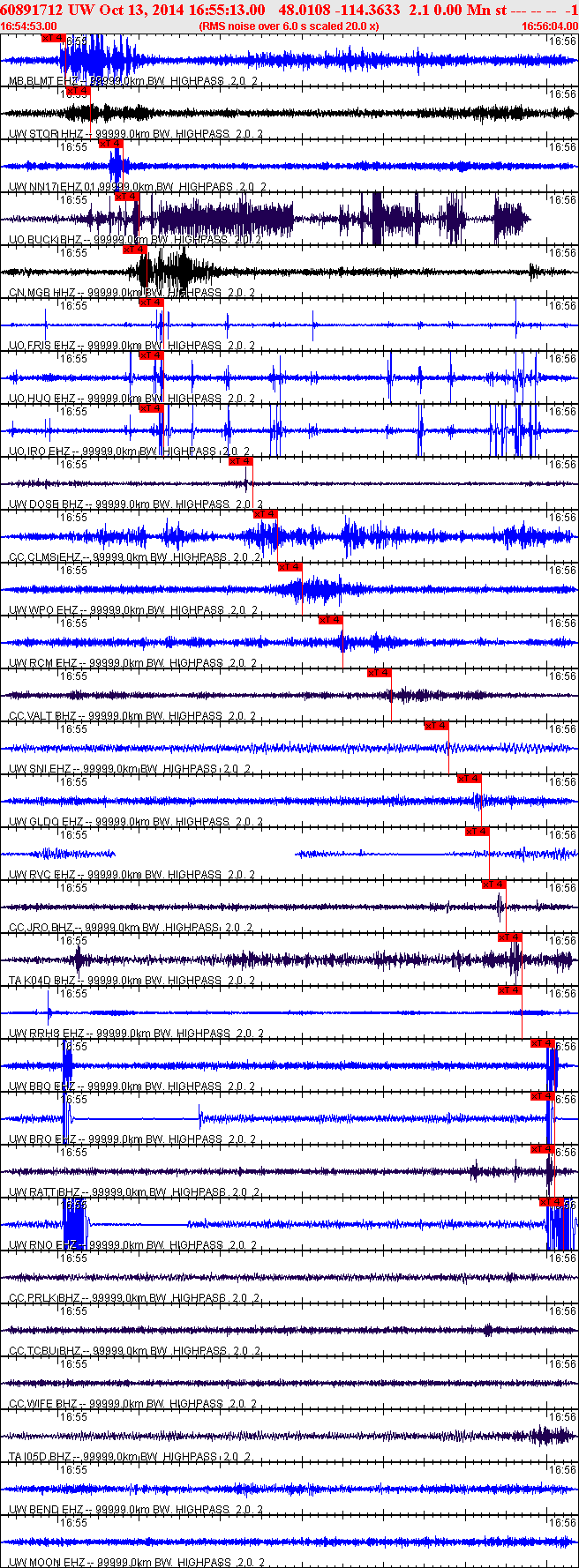Click the 'CC PRLK BHZ' station label
Image resolution: width=579 pixels, height=1568 pixels.
click(x=43, y=1298)
